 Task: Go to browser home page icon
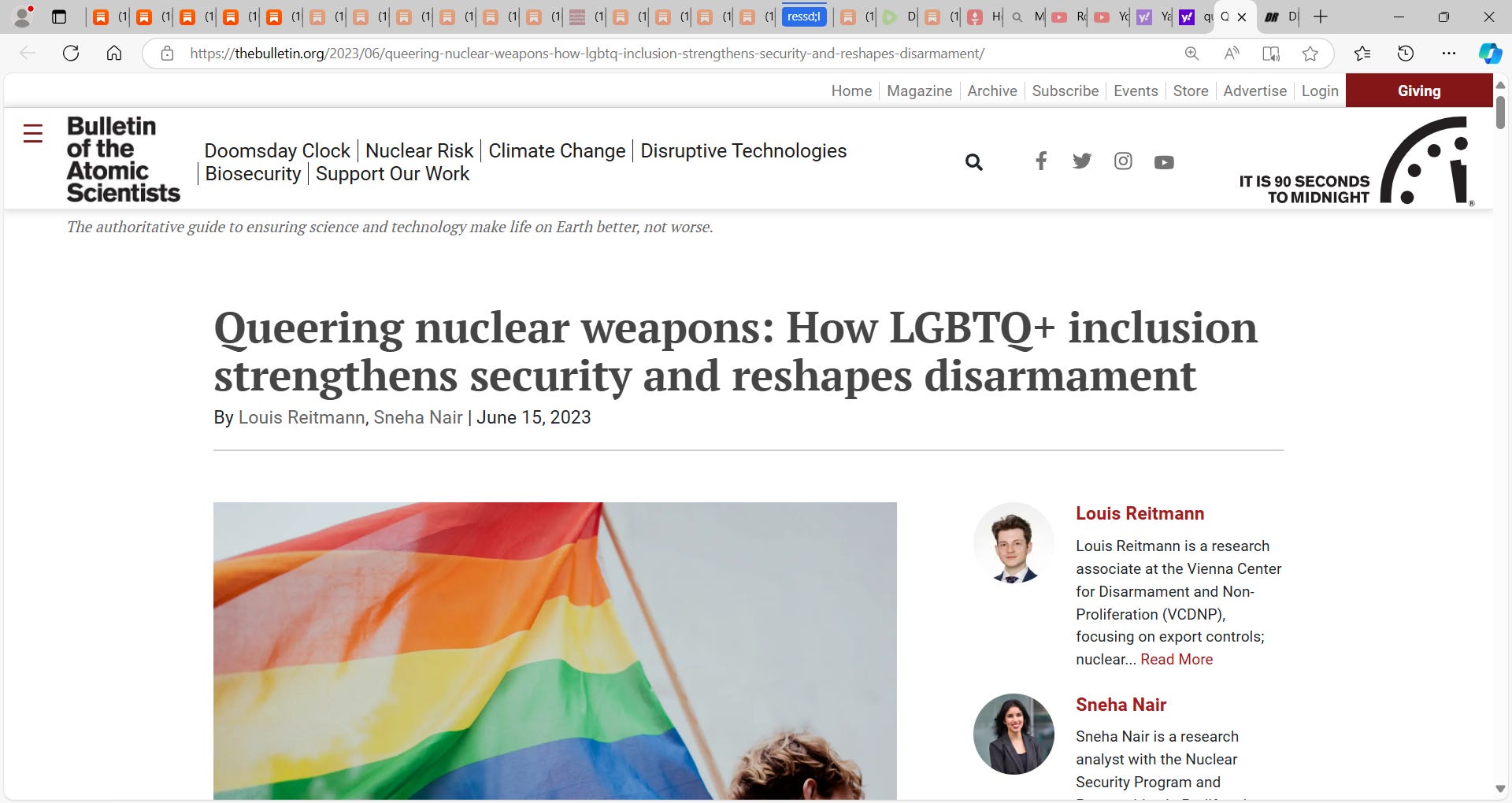[x=114, y=54]
